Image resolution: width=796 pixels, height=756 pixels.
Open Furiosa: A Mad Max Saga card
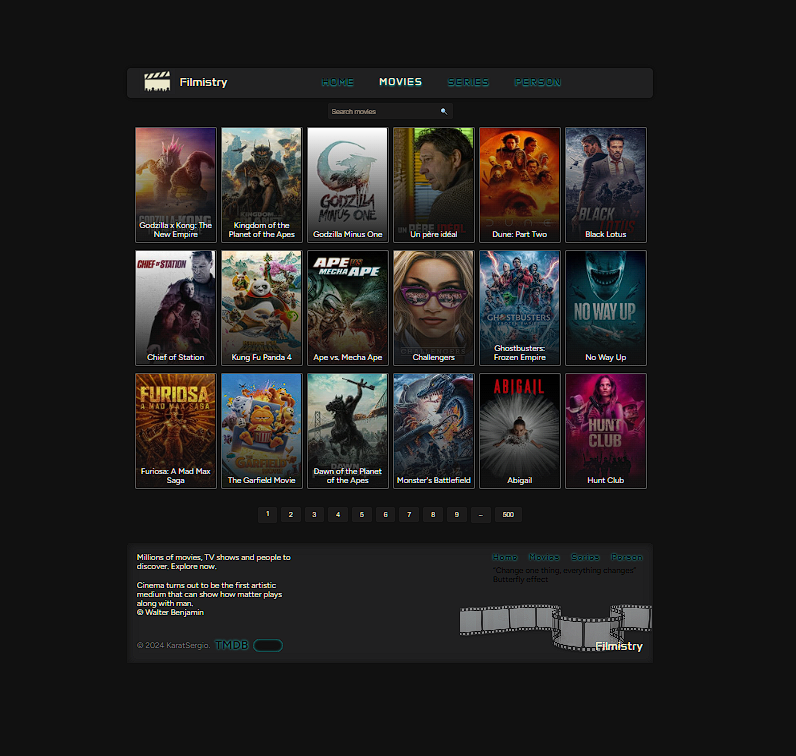176,431
